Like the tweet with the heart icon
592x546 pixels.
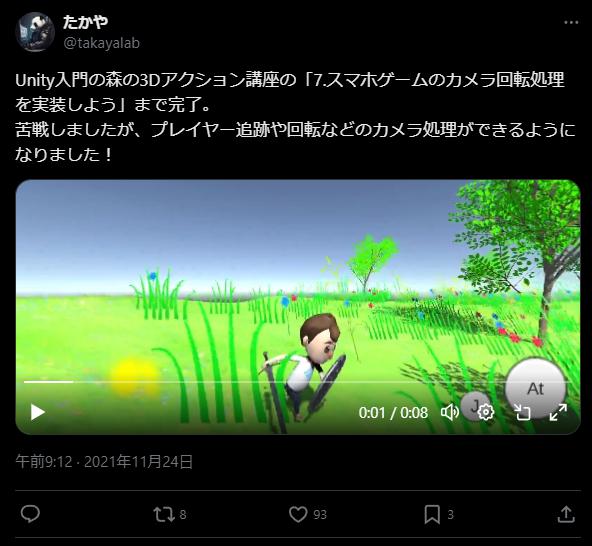point(298,514)
